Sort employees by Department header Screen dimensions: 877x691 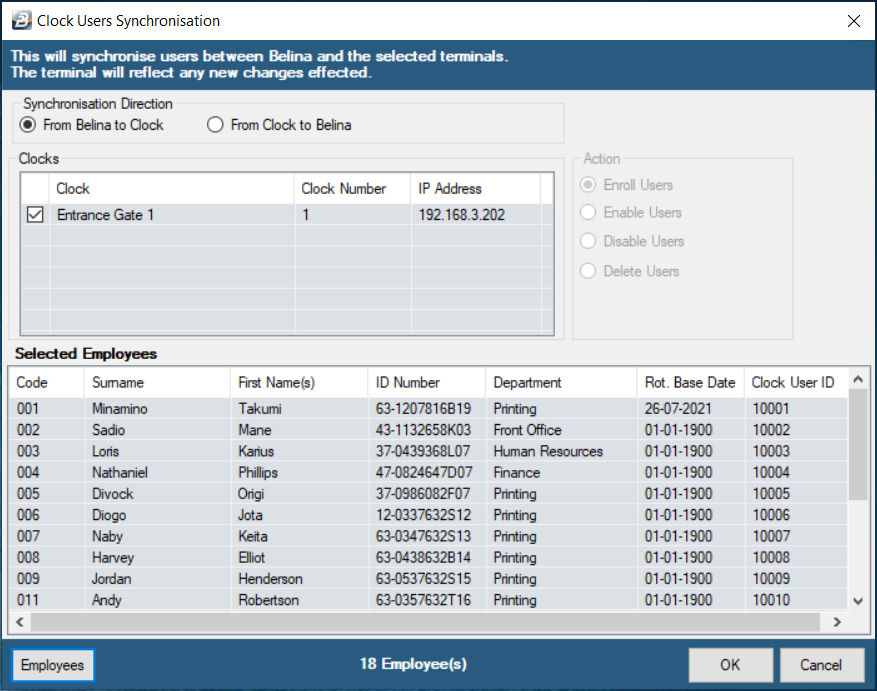(562, 382)
